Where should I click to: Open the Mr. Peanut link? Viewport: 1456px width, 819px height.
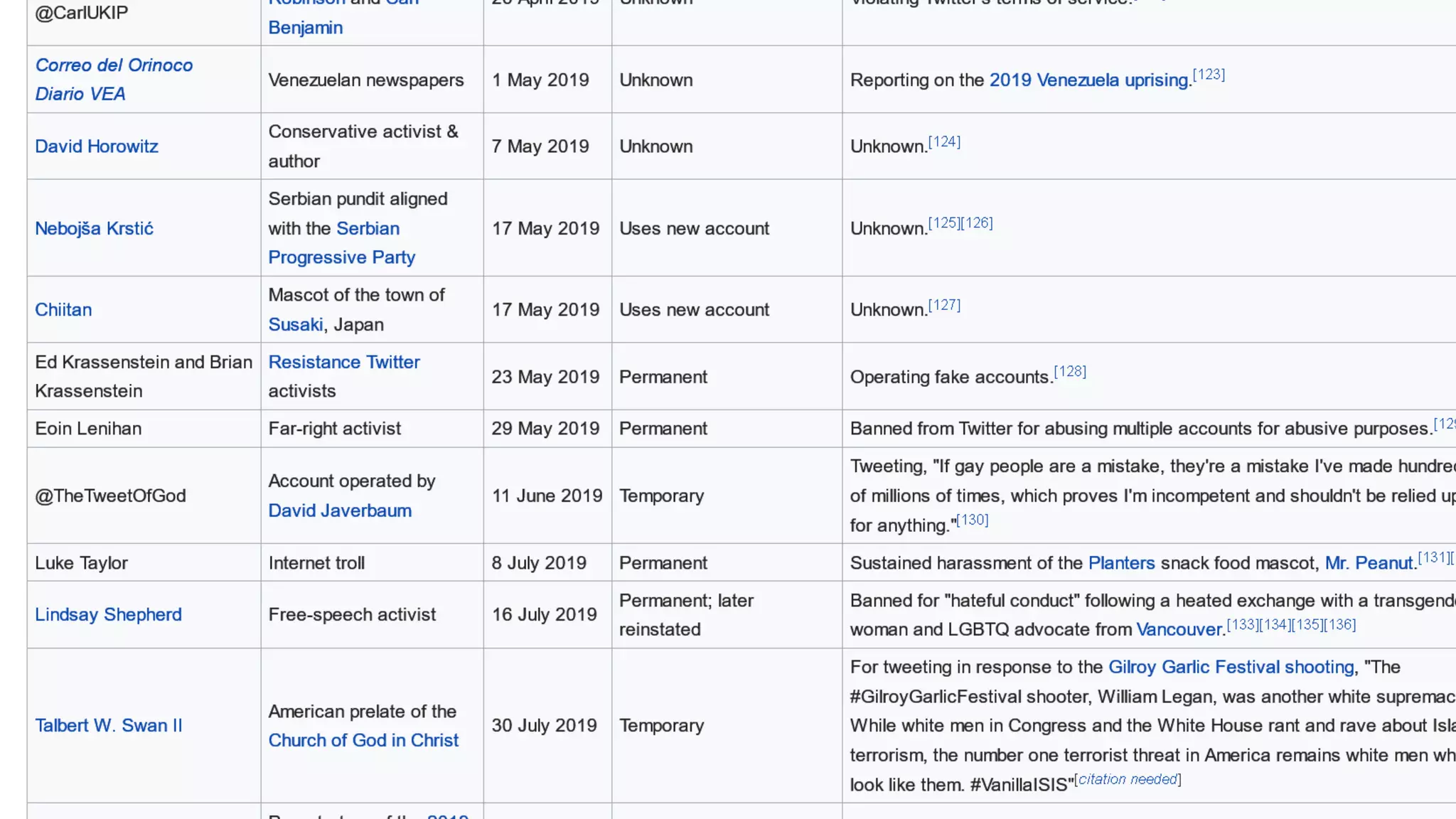pyautogui.click(x=1369, y=564)
